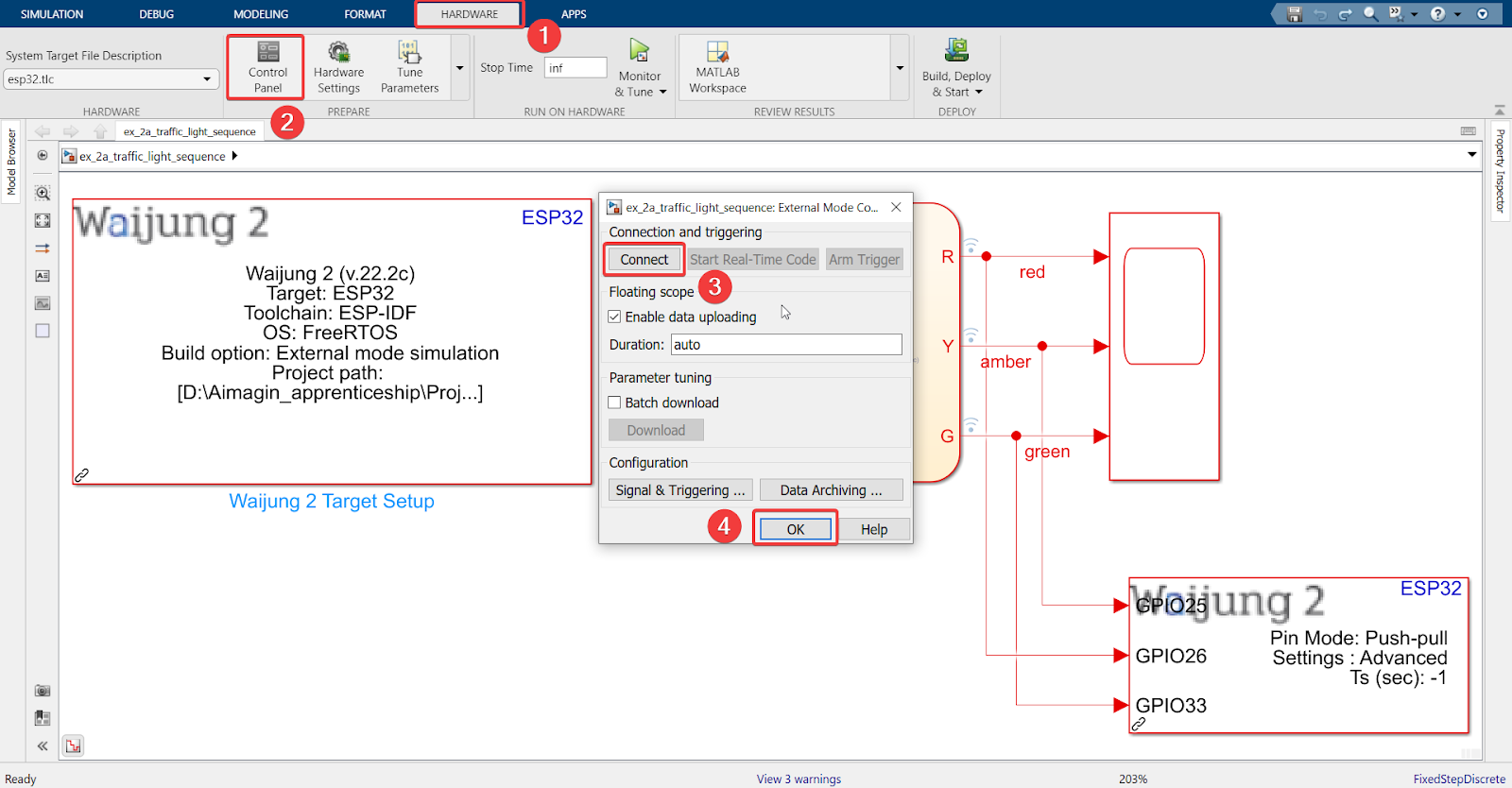Open Monitor & Tune dropdown arrow

point(663,92)
